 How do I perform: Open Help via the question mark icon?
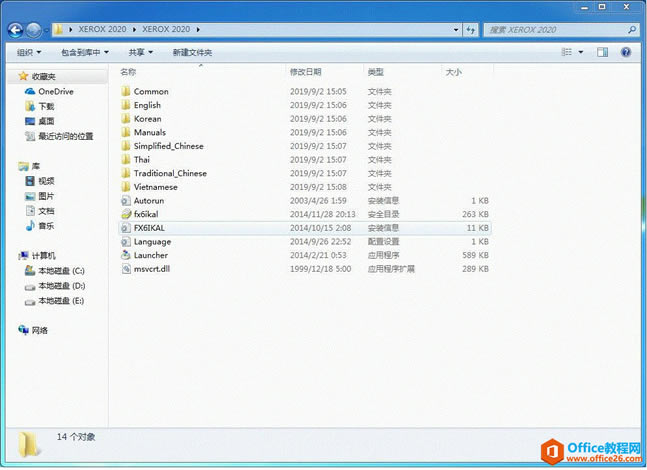click(x=626, y=52)
